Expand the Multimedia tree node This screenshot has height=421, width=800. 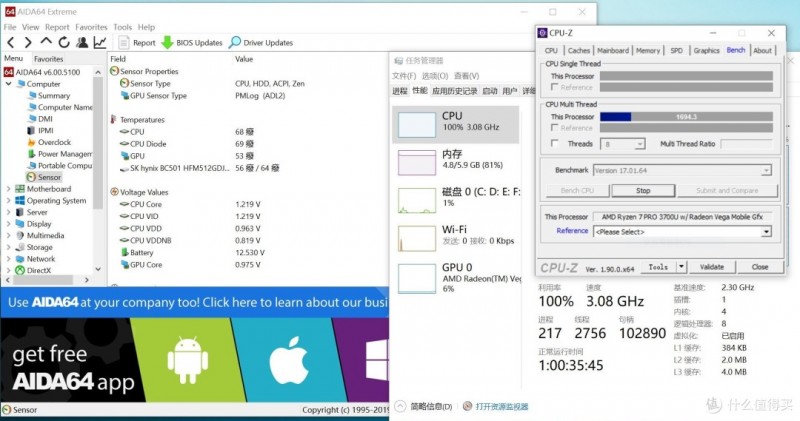coord(8,236)
